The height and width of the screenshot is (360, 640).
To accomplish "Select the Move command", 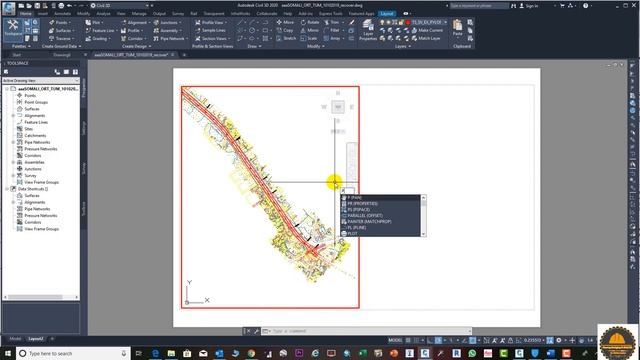I will [285, 22].
